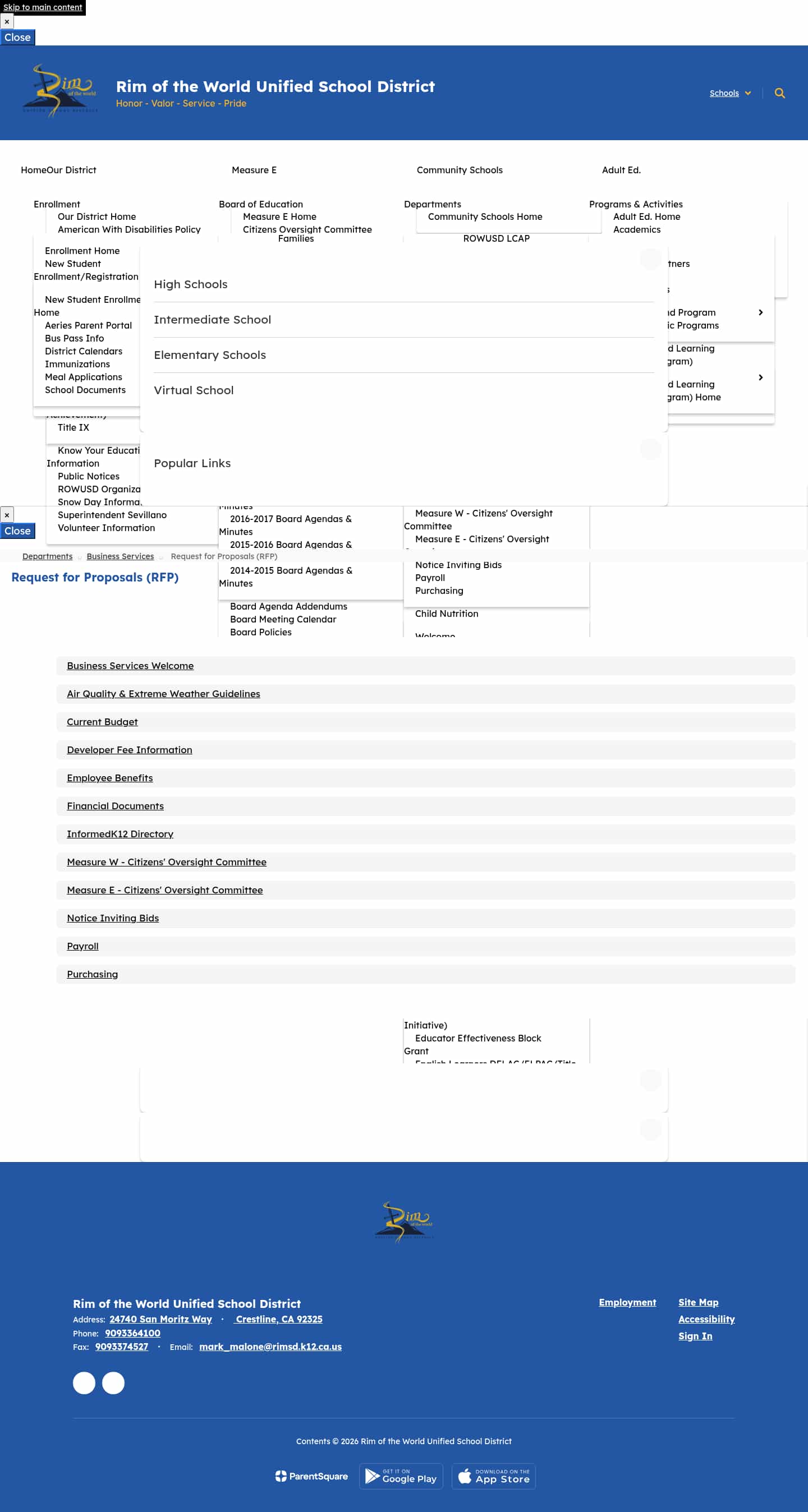Click Skip to main content link
The height and width of the screenshot is (1512, 808).
(x=43, y=7)
